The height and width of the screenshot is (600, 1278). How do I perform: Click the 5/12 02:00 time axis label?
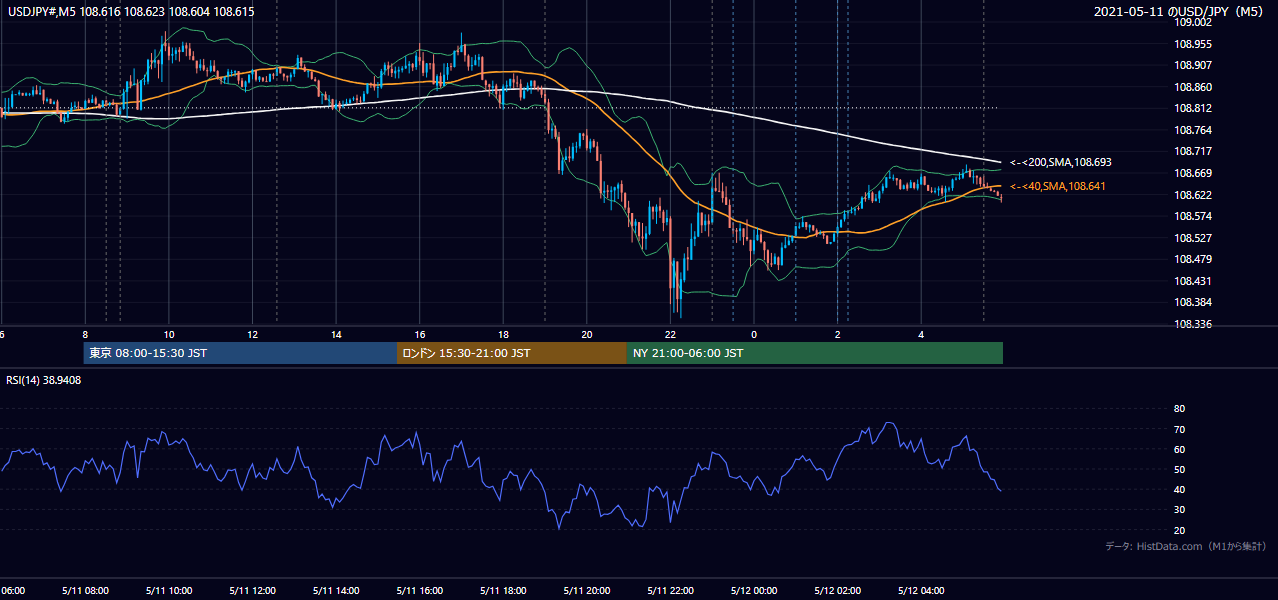coord(837,591)
